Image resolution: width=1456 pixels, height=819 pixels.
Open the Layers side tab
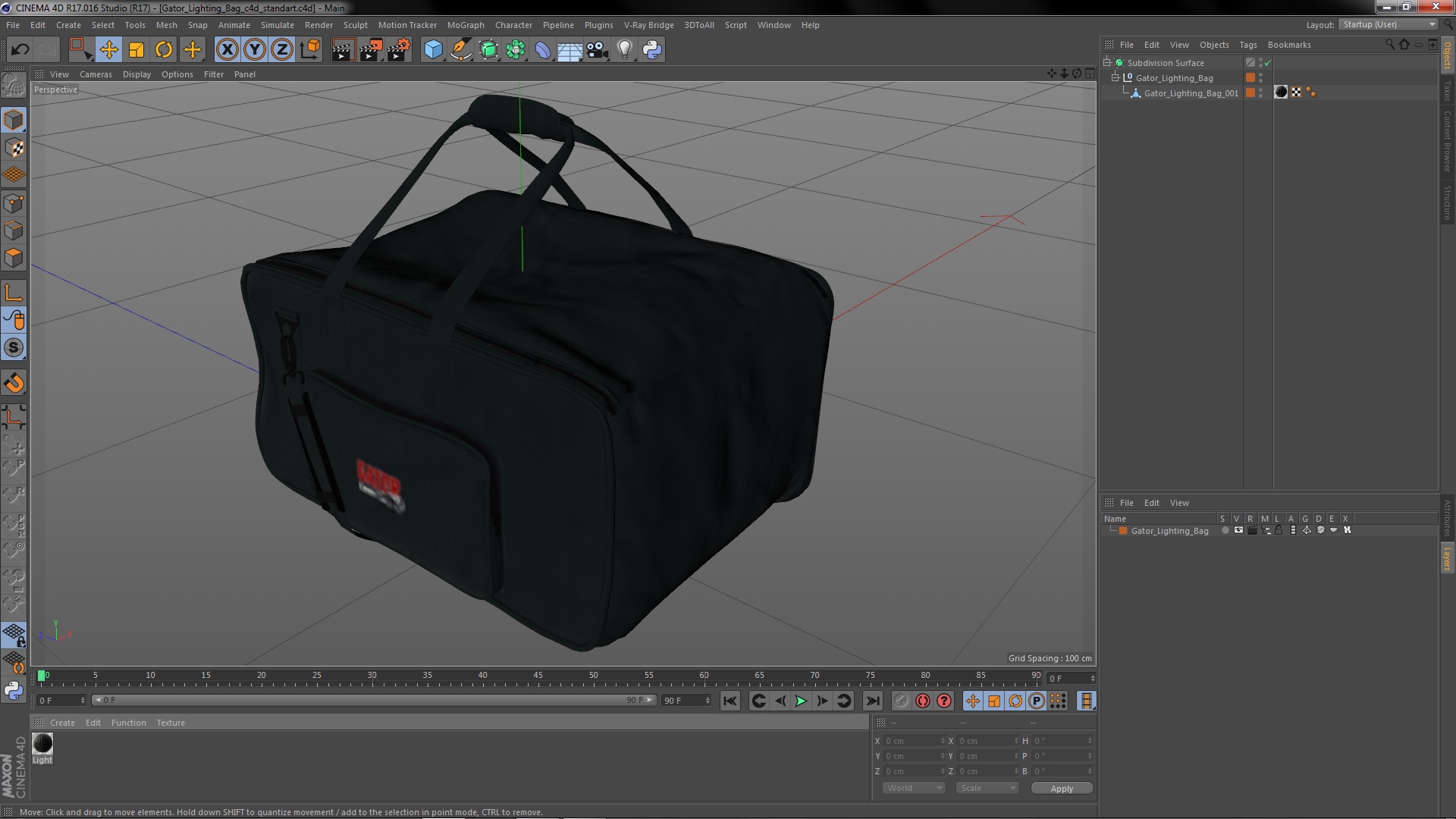(1447, 558)
